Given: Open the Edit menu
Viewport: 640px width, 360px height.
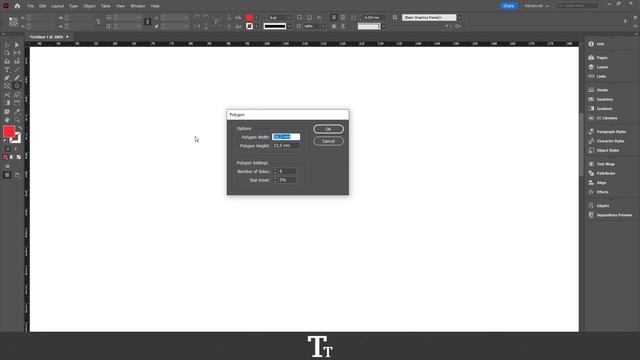Looking at the screenshot, I should pos(42,6).
